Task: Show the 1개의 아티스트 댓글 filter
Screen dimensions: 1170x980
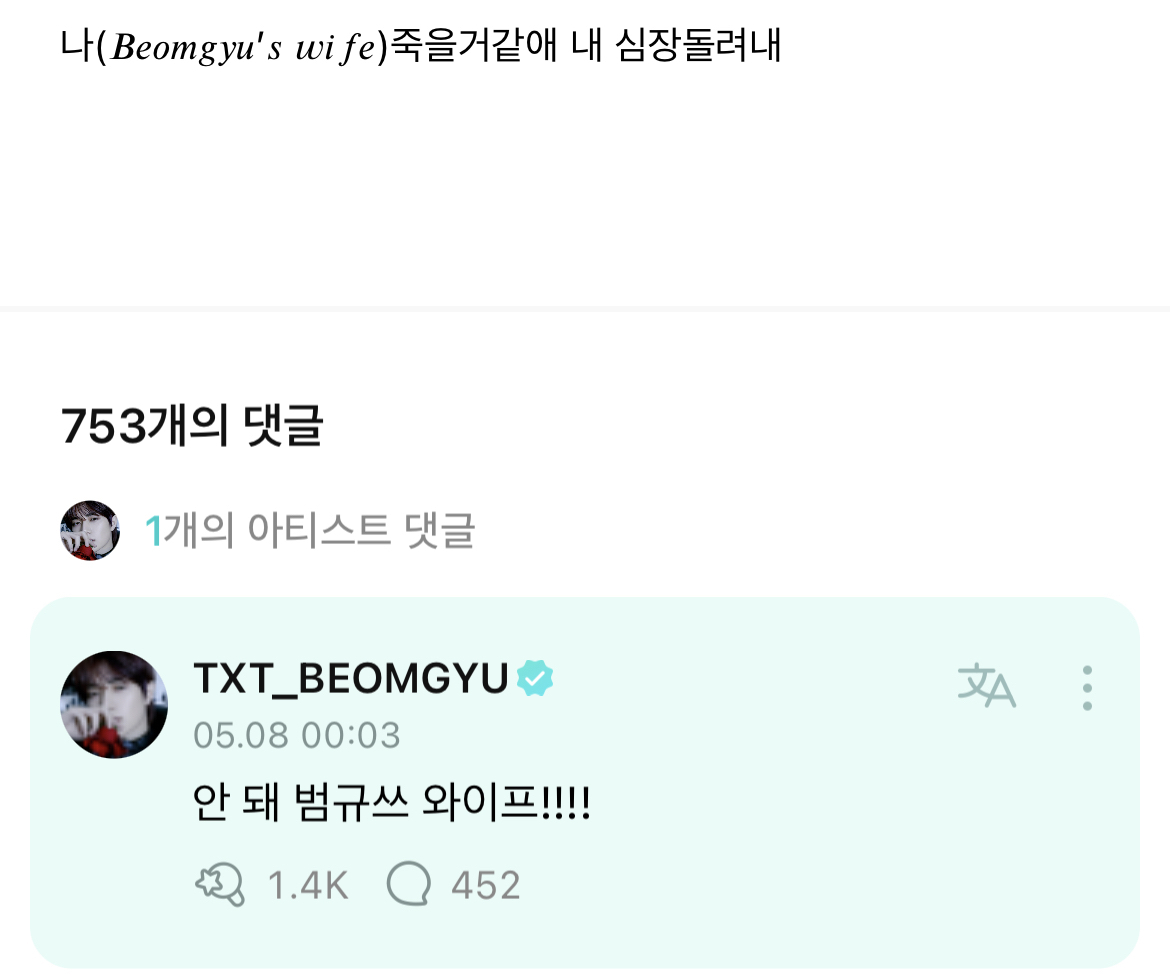Action: click(310, 530)
